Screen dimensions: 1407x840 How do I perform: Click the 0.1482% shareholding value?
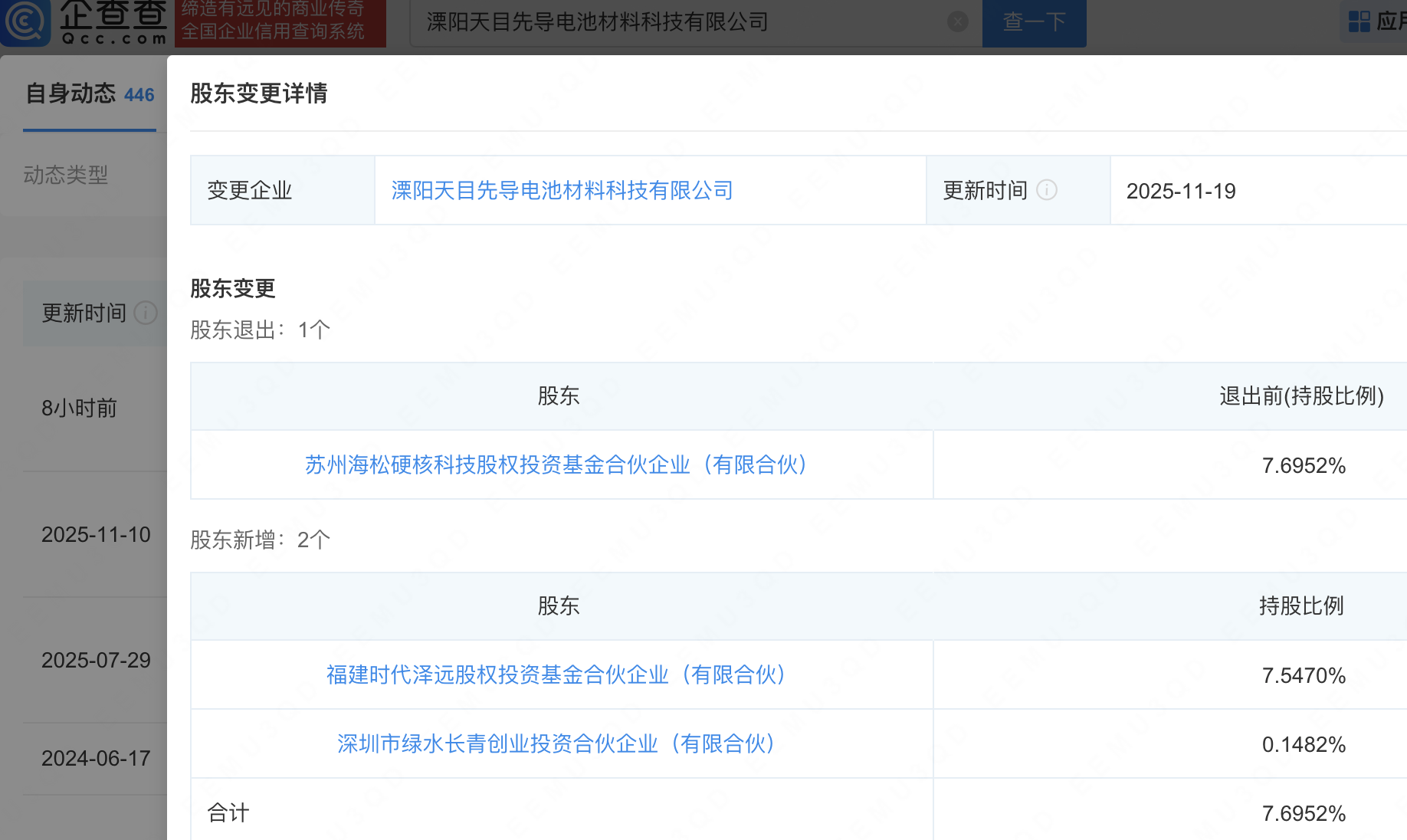click(1304, 744)
